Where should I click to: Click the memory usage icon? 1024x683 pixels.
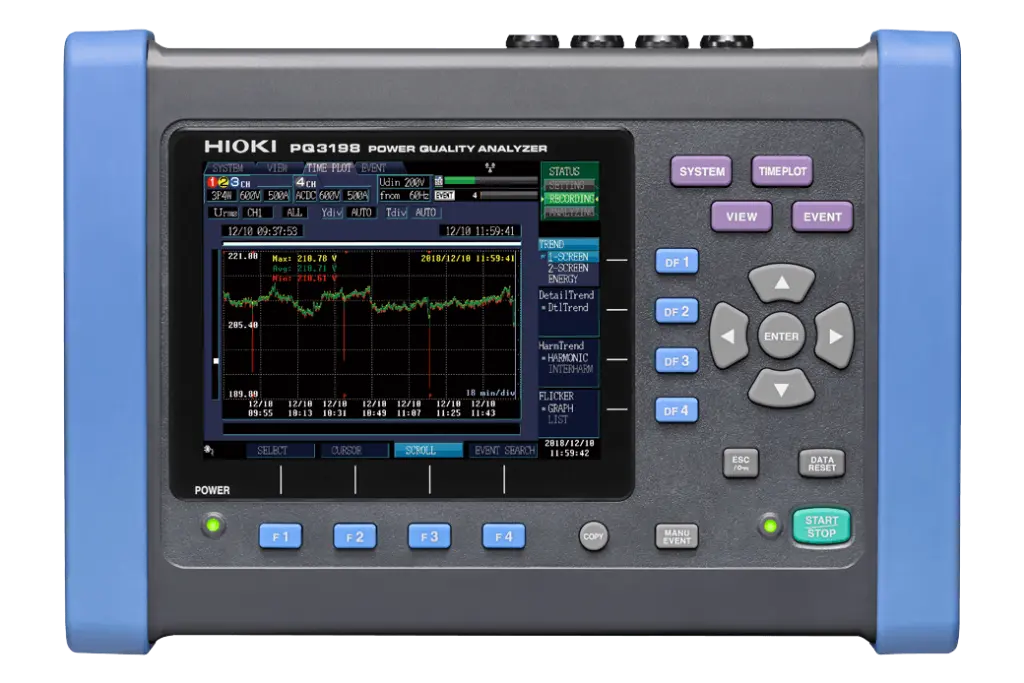tap(439, 181)
